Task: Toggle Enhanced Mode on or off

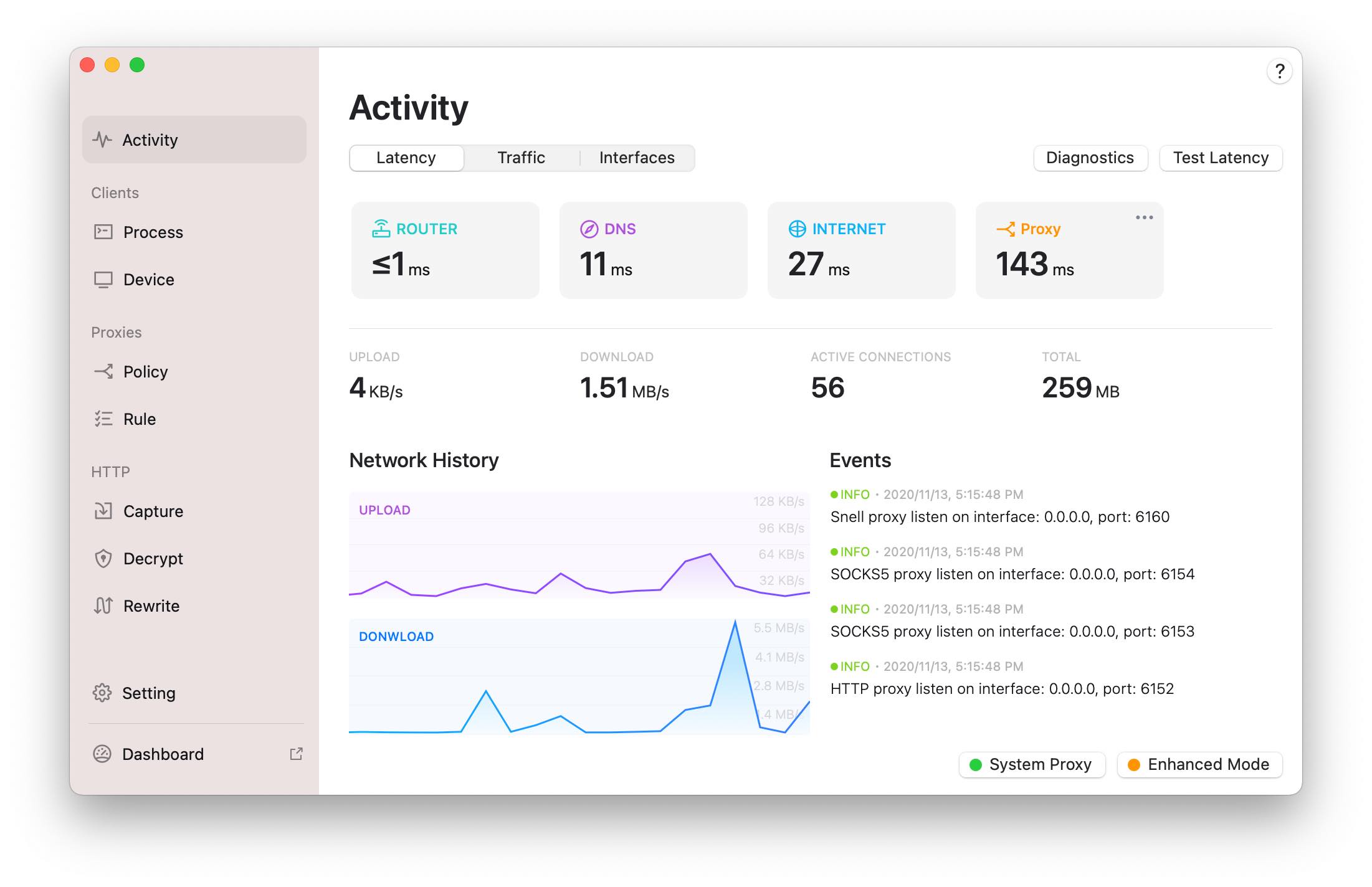Action: (1199, 765)
